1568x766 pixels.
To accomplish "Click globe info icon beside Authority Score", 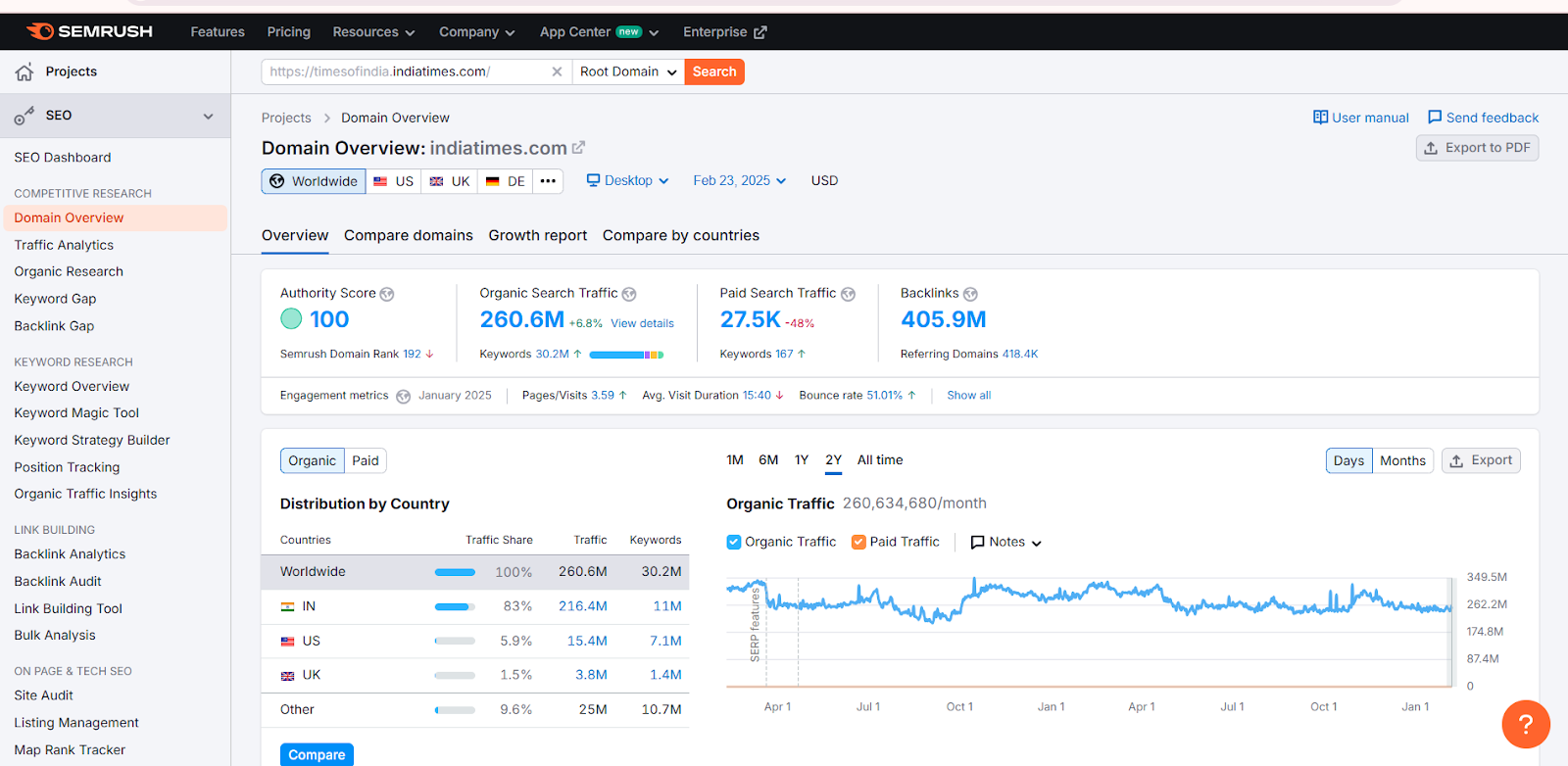I will tap(387, 294).
